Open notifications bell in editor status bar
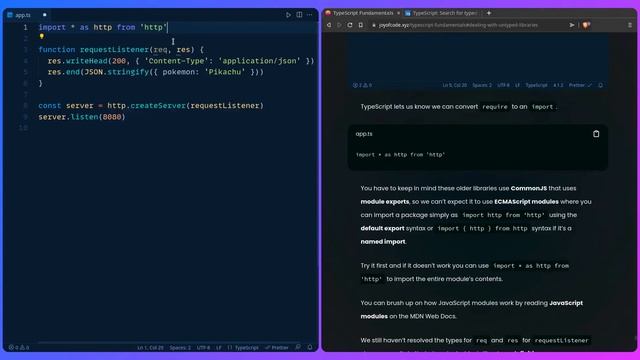 (310, 347)
